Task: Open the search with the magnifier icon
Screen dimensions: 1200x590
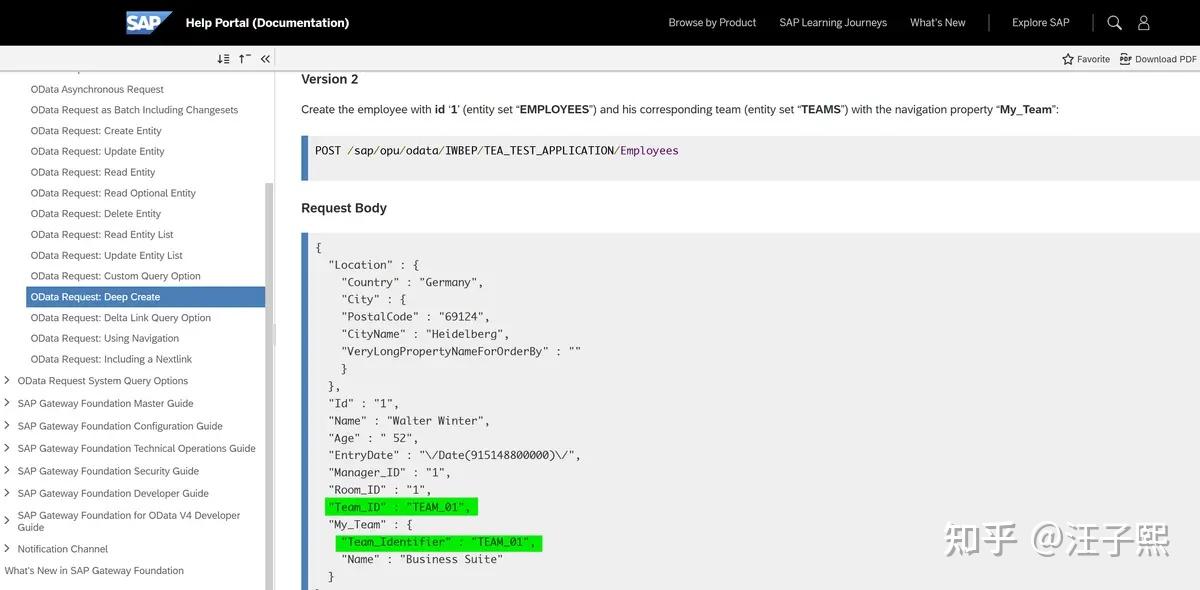Action: click(x=1113, y=21)
